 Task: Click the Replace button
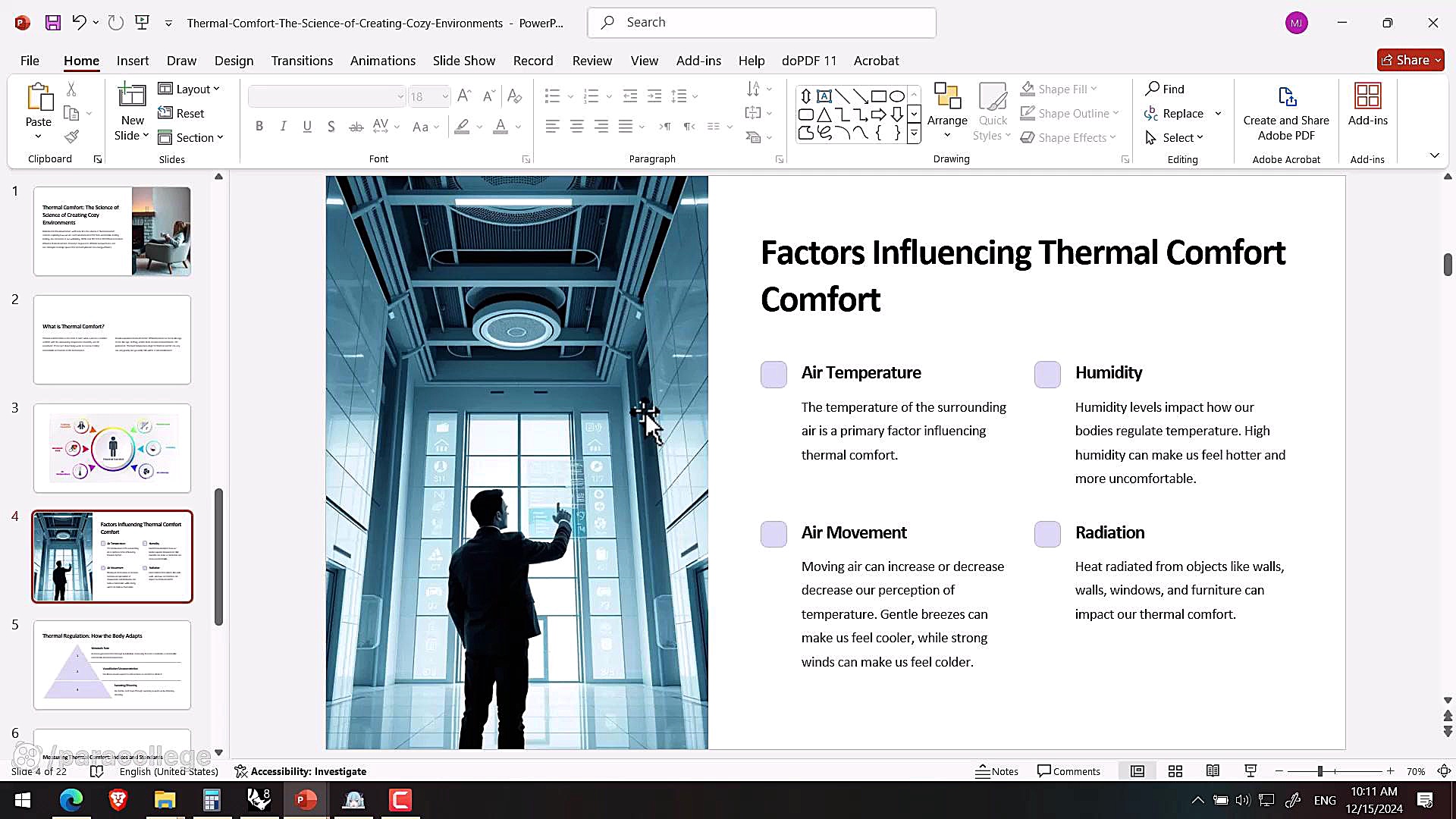pos(1181,113)
